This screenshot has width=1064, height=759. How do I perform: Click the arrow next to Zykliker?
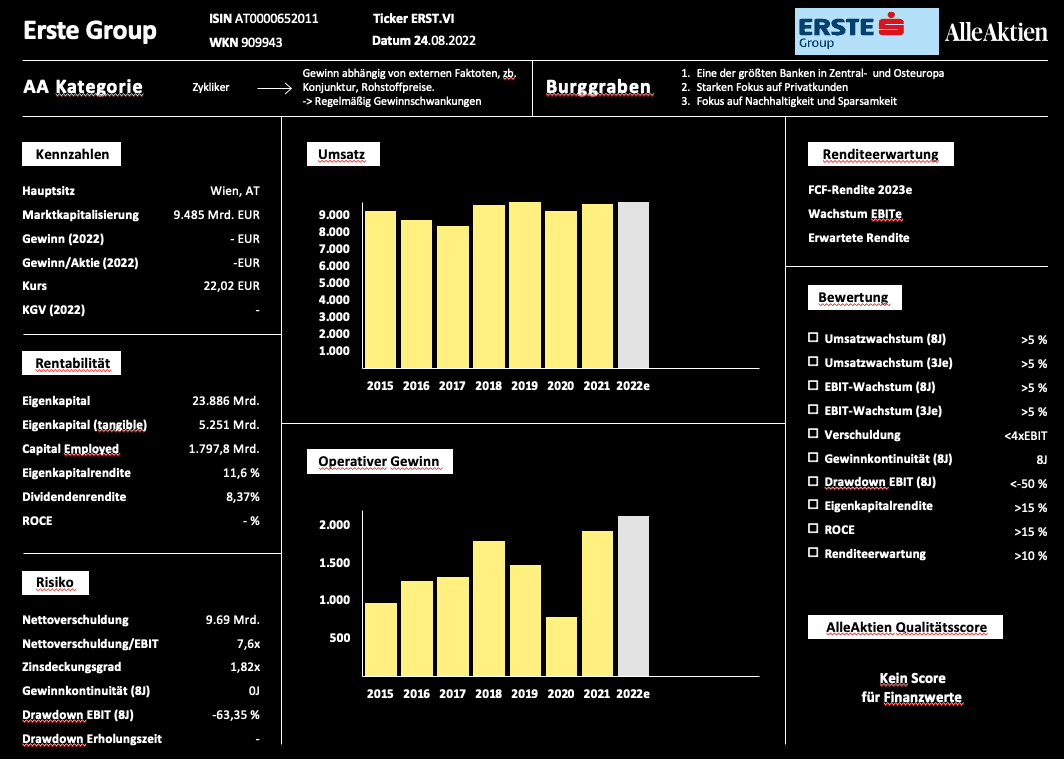[x=274, y=87]
